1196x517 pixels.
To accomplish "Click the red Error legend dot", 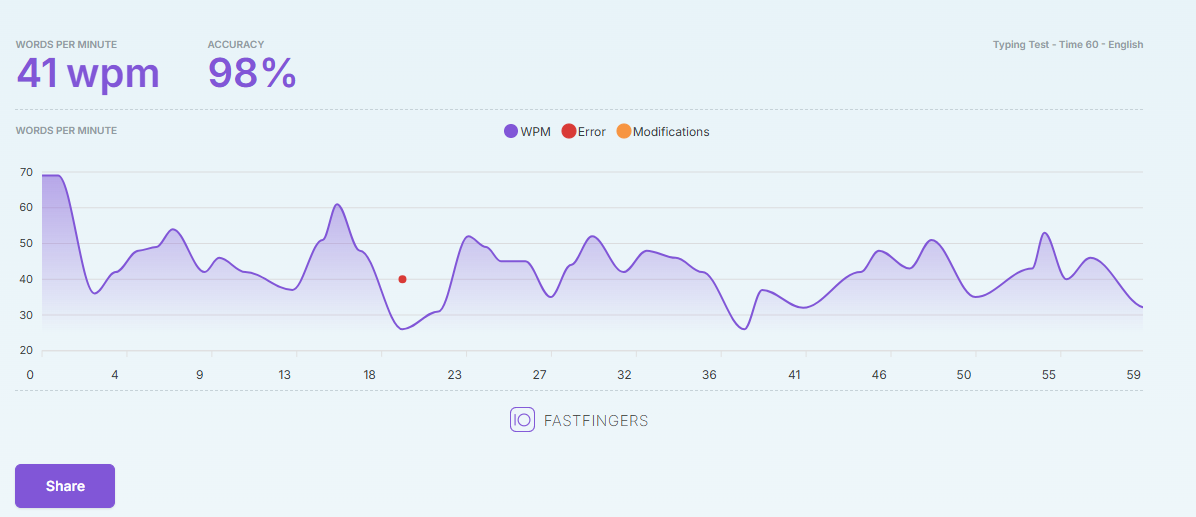I will pos(568,131).
